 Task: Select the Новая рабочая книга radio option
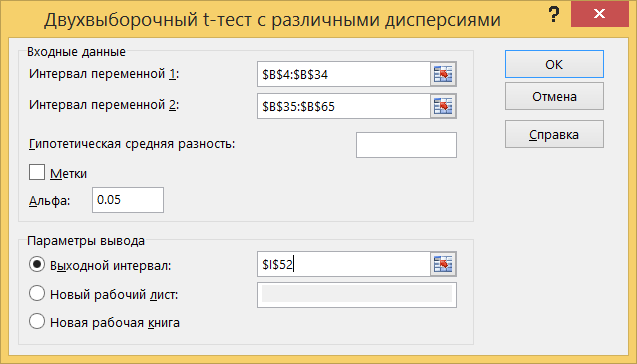pyautogui.click(x=37, y=321)
